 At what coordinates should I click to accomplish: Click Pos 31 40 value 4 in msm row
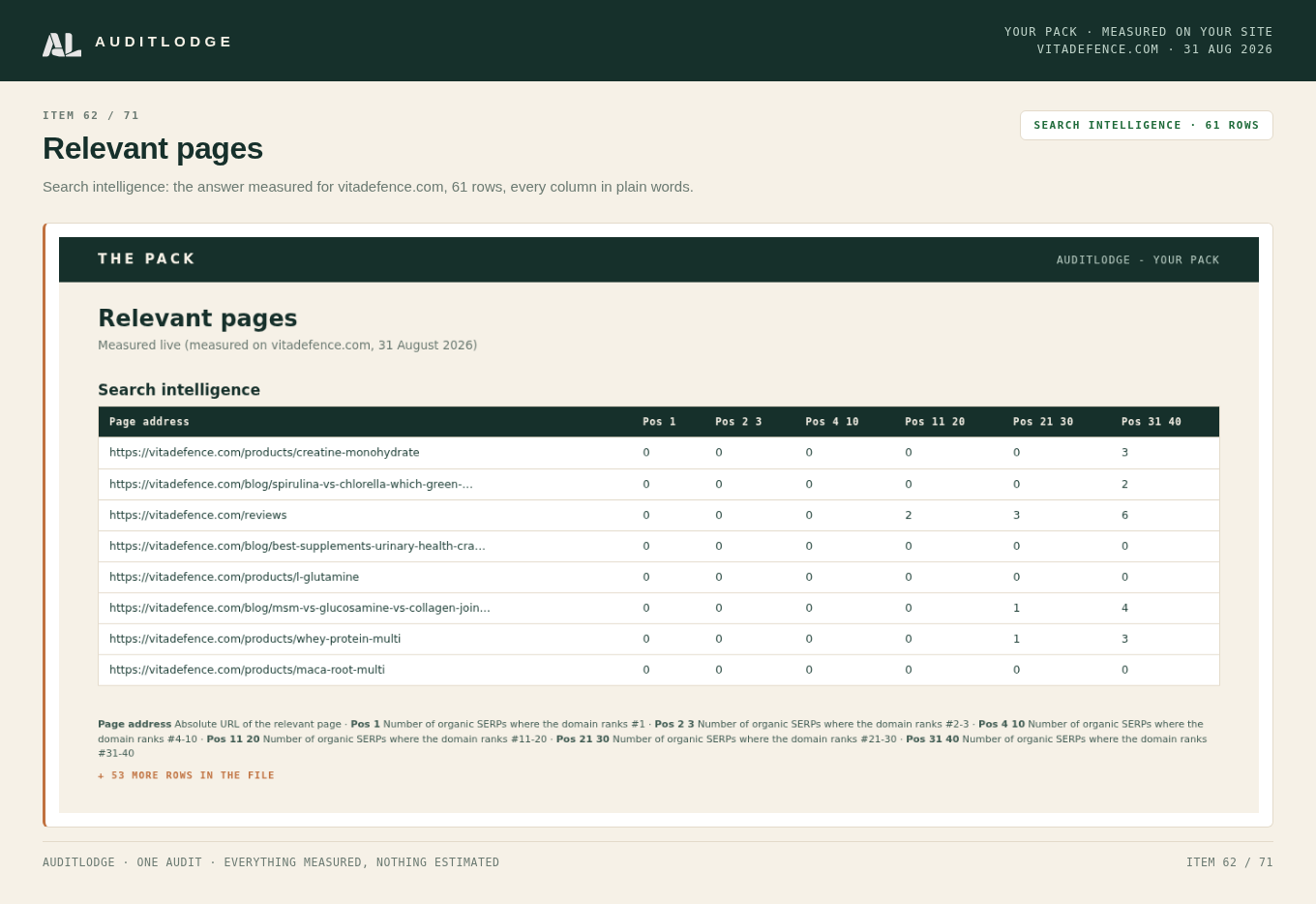click(x=1124, y=608)
